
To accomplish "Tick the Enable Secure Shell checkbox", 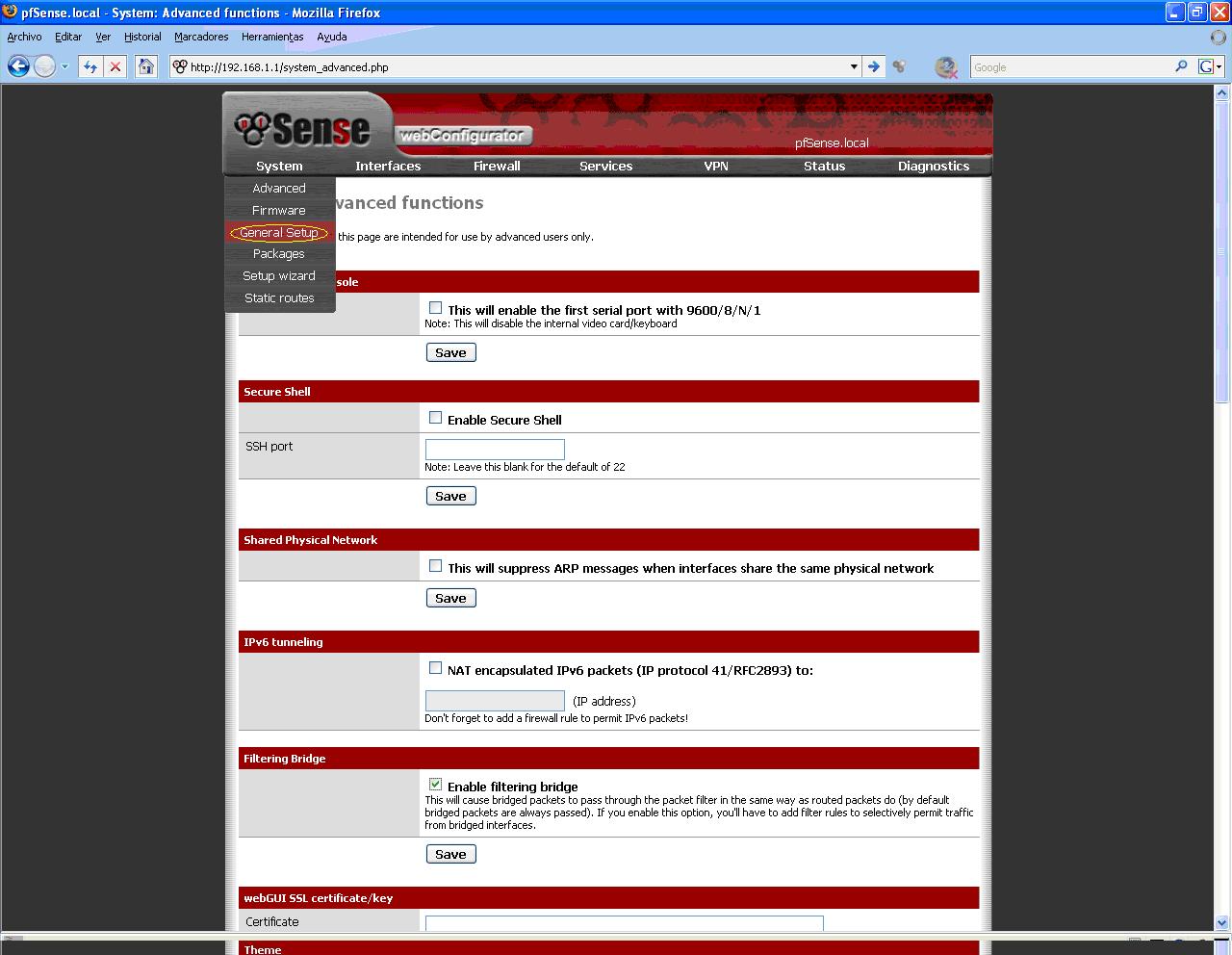I will (x=435, y=418).
